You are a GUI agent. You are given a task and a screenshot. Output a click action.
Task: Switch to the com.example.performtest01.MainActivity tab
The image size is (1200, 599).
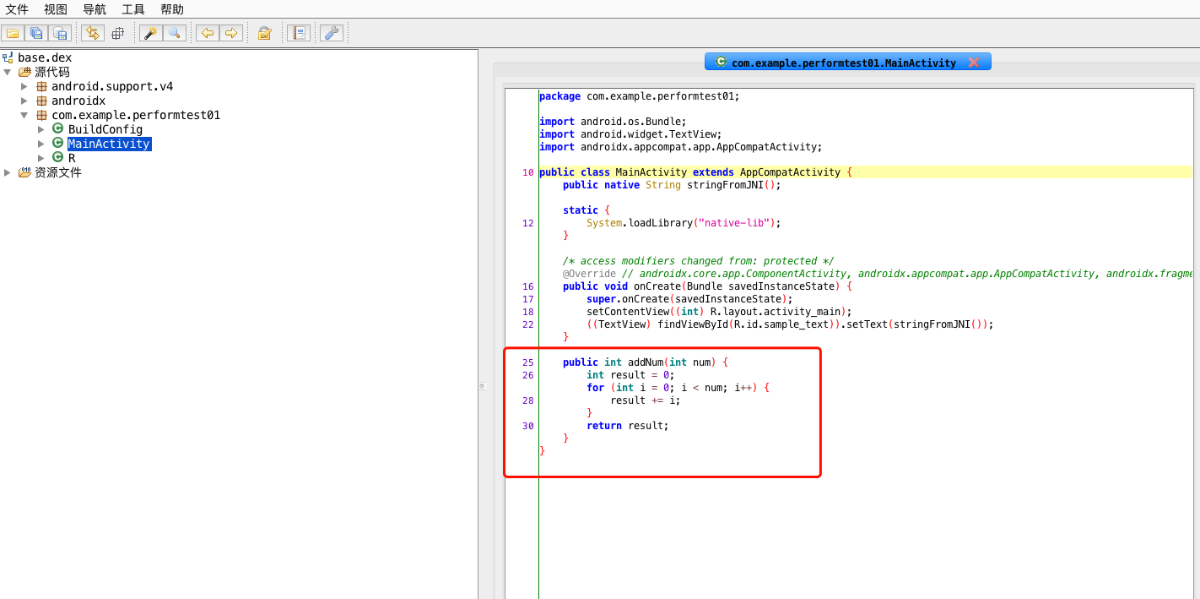pos(843,62)
